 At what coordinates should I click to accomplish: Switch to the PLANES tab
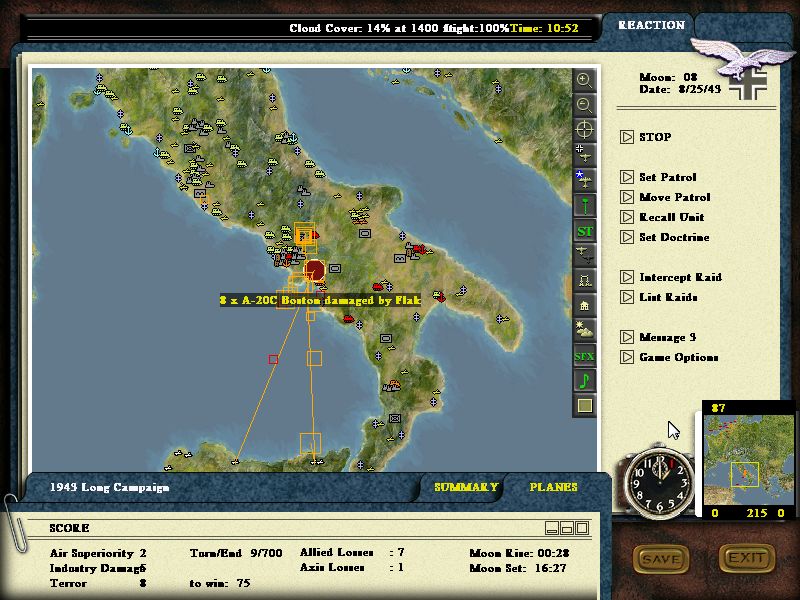coord(554,487)
